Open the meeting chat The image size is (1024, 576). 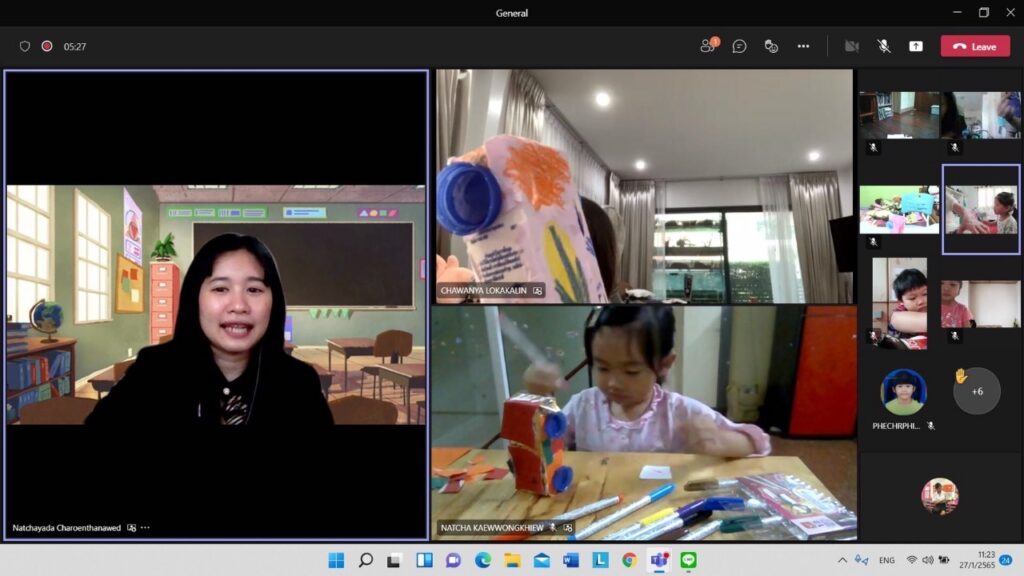coord(739,46)
